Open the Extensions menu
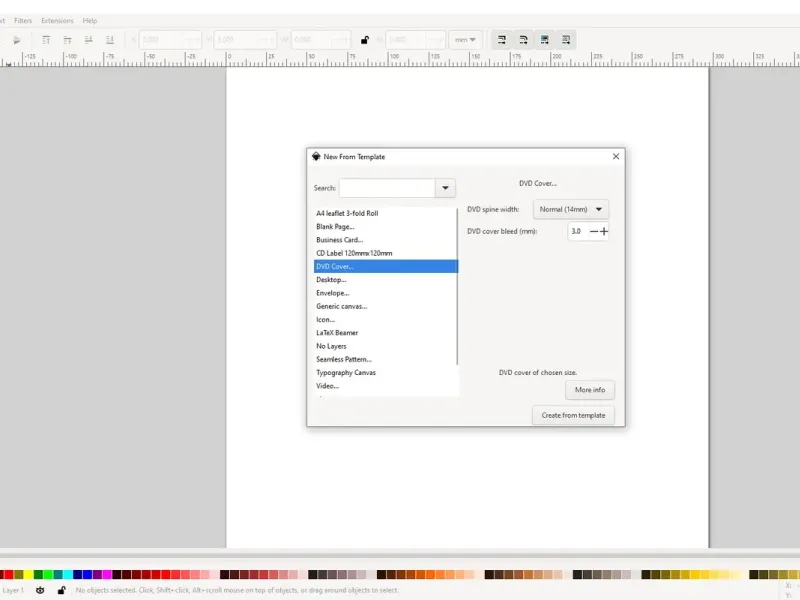Screen dimensions: 800x600 [x=57, y=20]
